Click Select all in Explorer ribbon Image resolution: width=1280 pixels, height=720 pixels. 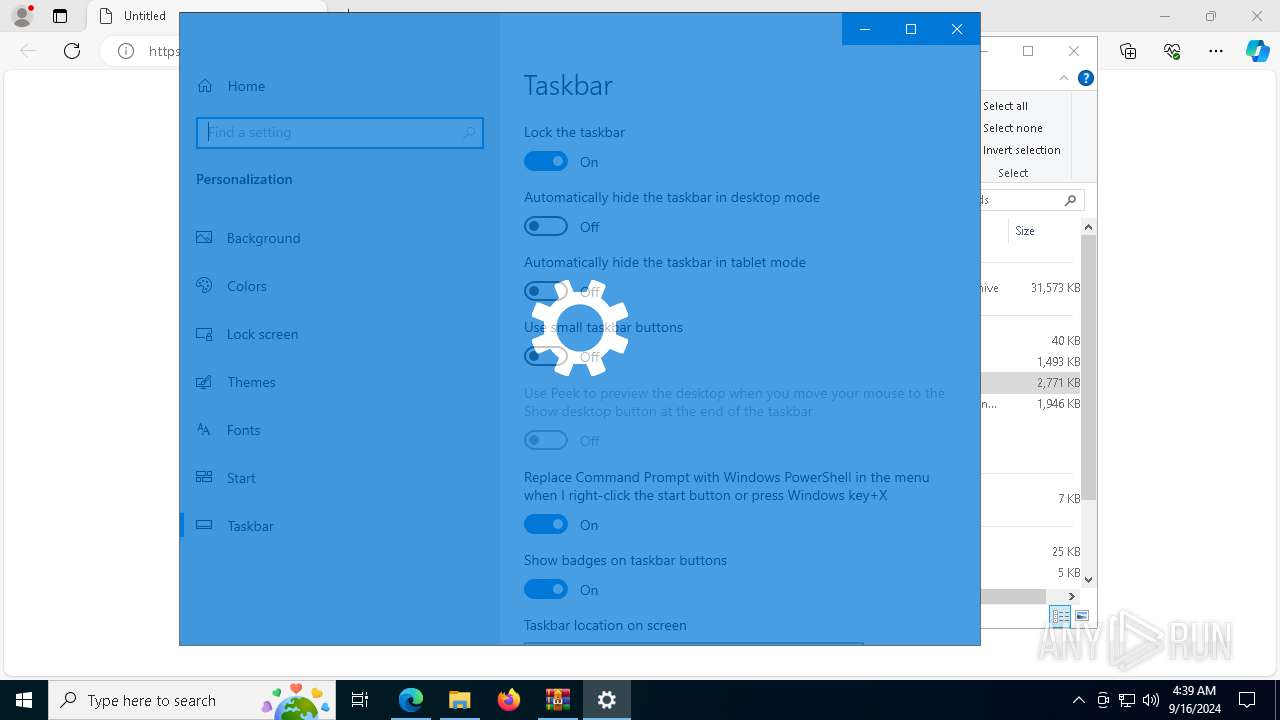point(1005,106)
